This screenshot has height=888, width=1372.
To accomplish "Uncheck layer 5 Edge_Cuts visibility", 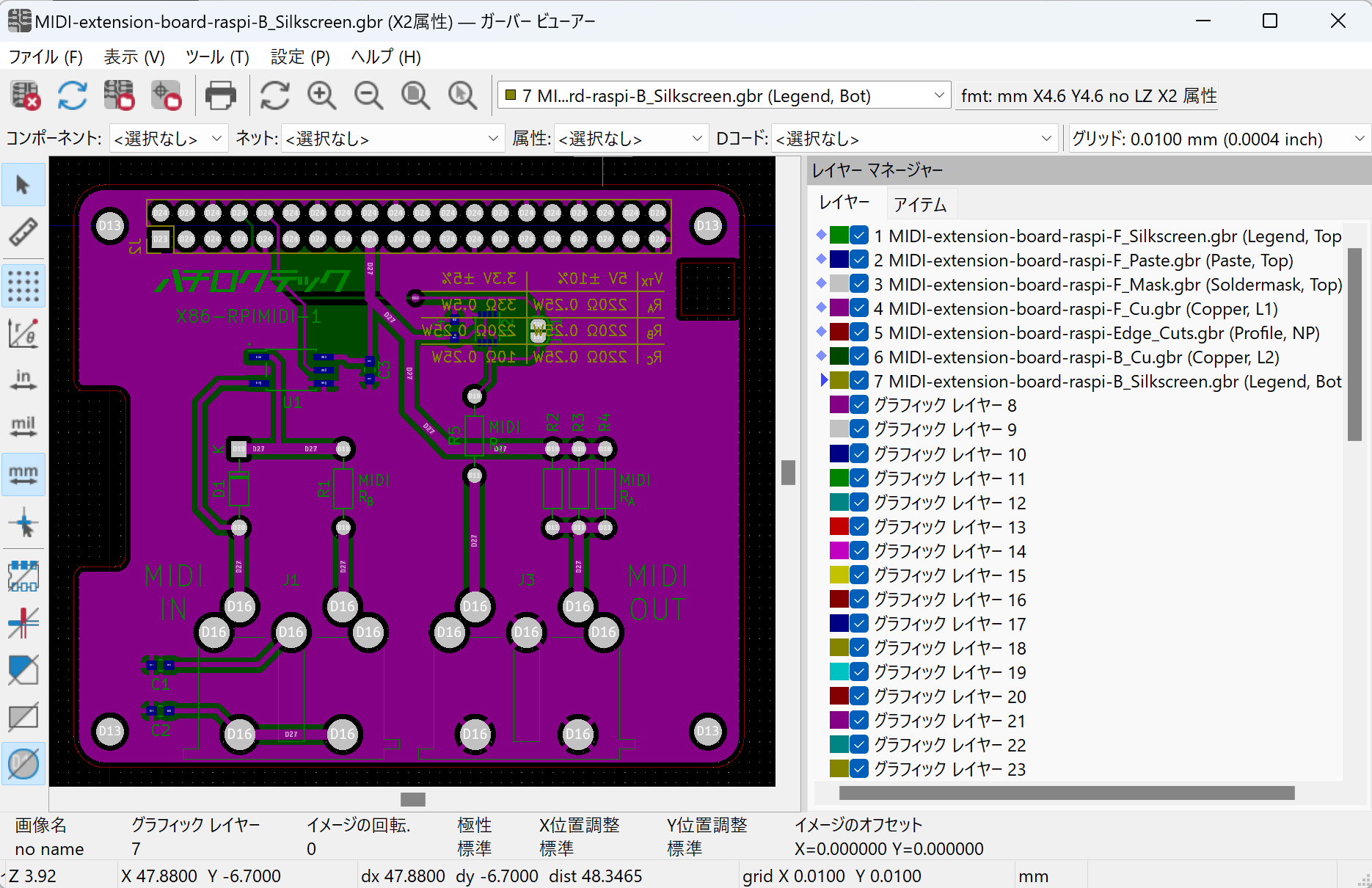I will (859, 332).
